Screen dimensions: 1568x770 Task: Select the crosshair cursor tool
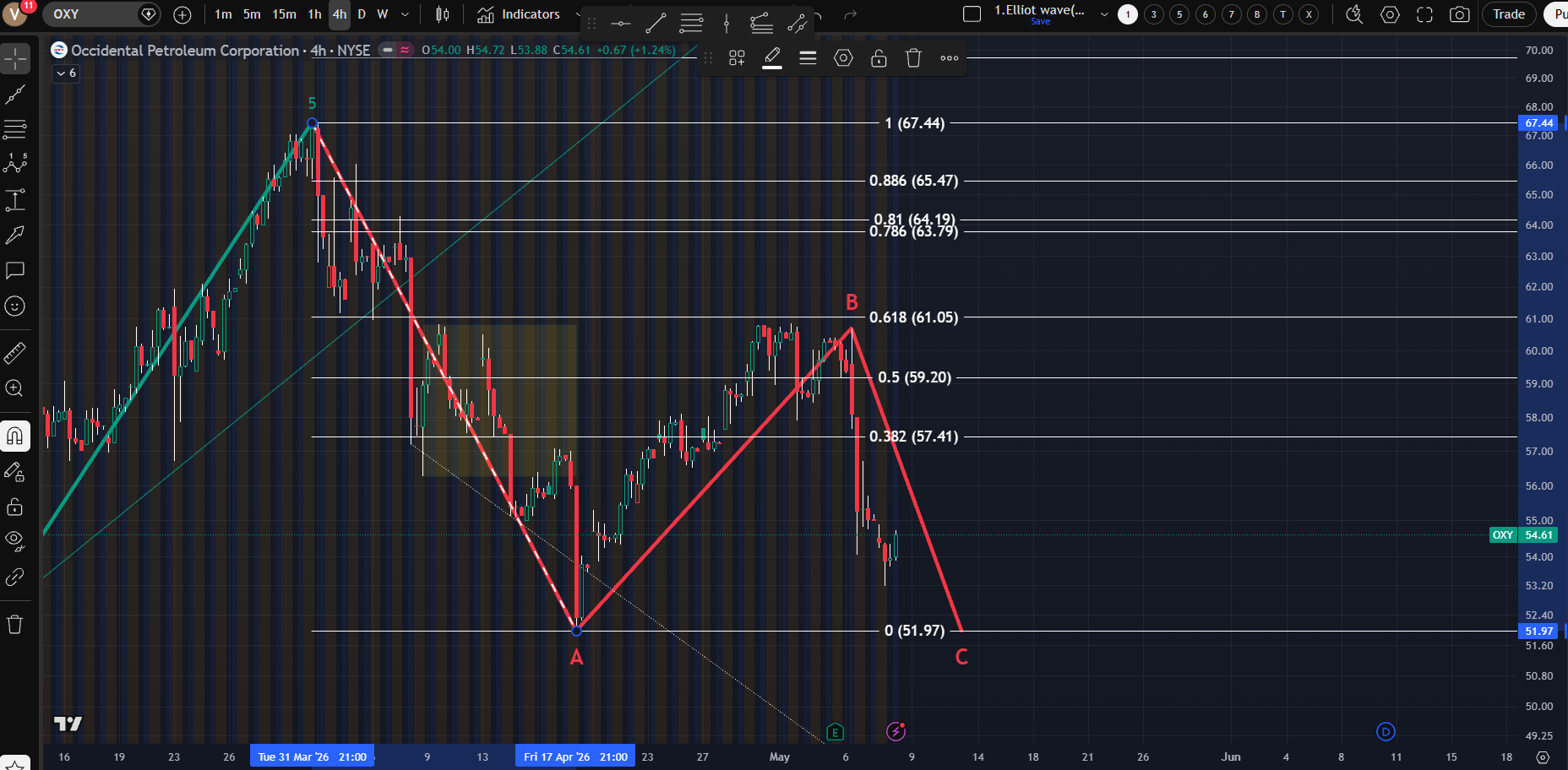pos(15,59)
